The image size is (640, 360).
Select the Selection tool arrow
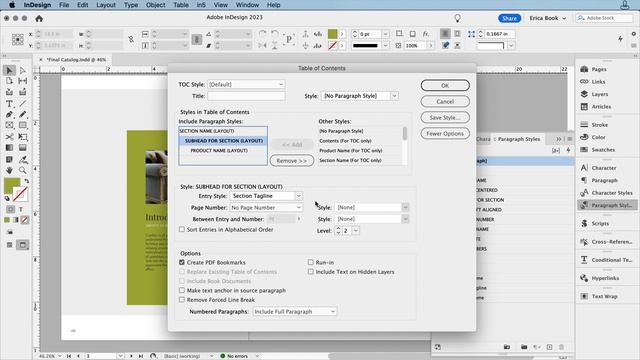tap(9, 71)
